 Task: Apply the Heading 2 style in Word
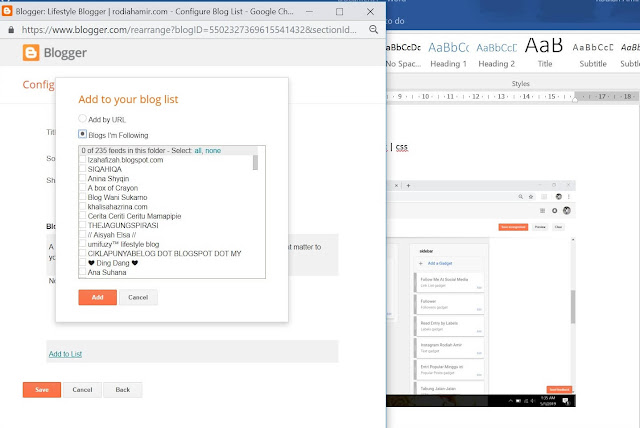496,55
